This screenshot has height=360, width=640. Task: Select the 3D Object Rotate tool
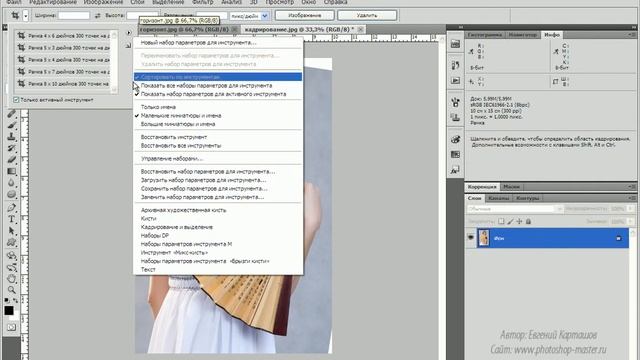pos(11,256)
